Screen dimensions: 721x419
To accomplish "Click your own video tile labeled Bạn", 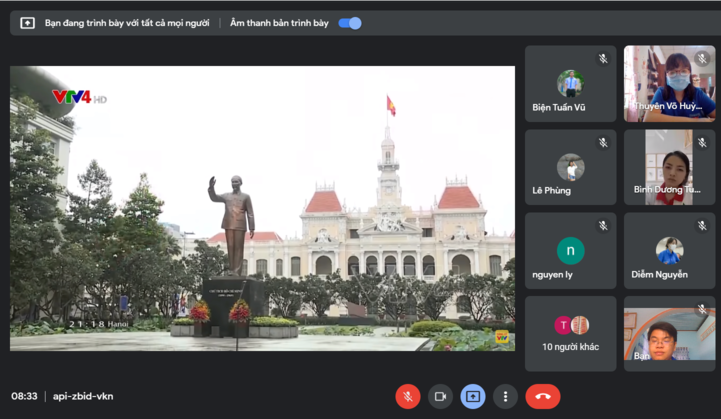I will click(x=669, y=333).
